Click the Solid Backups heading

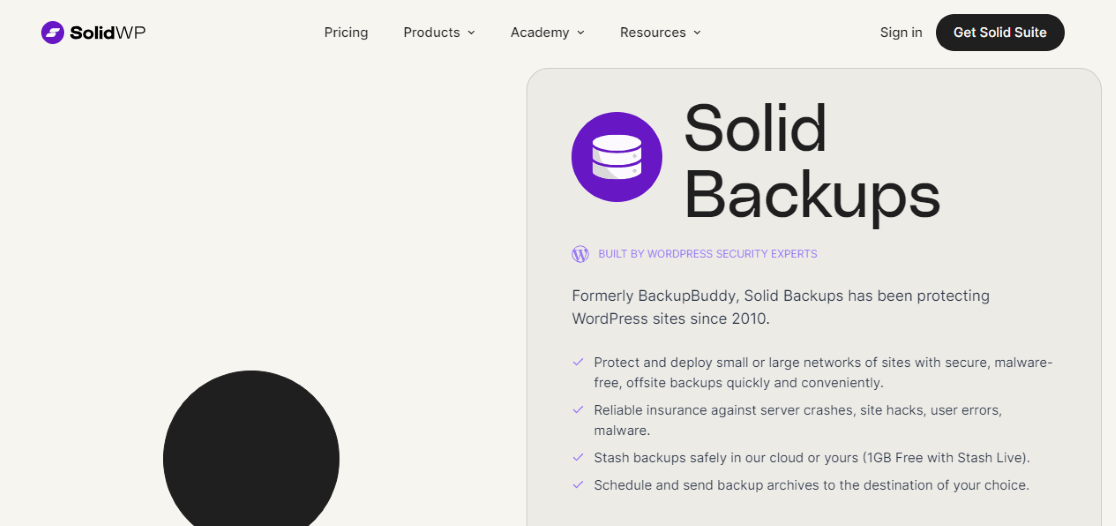tap(811, 161)
